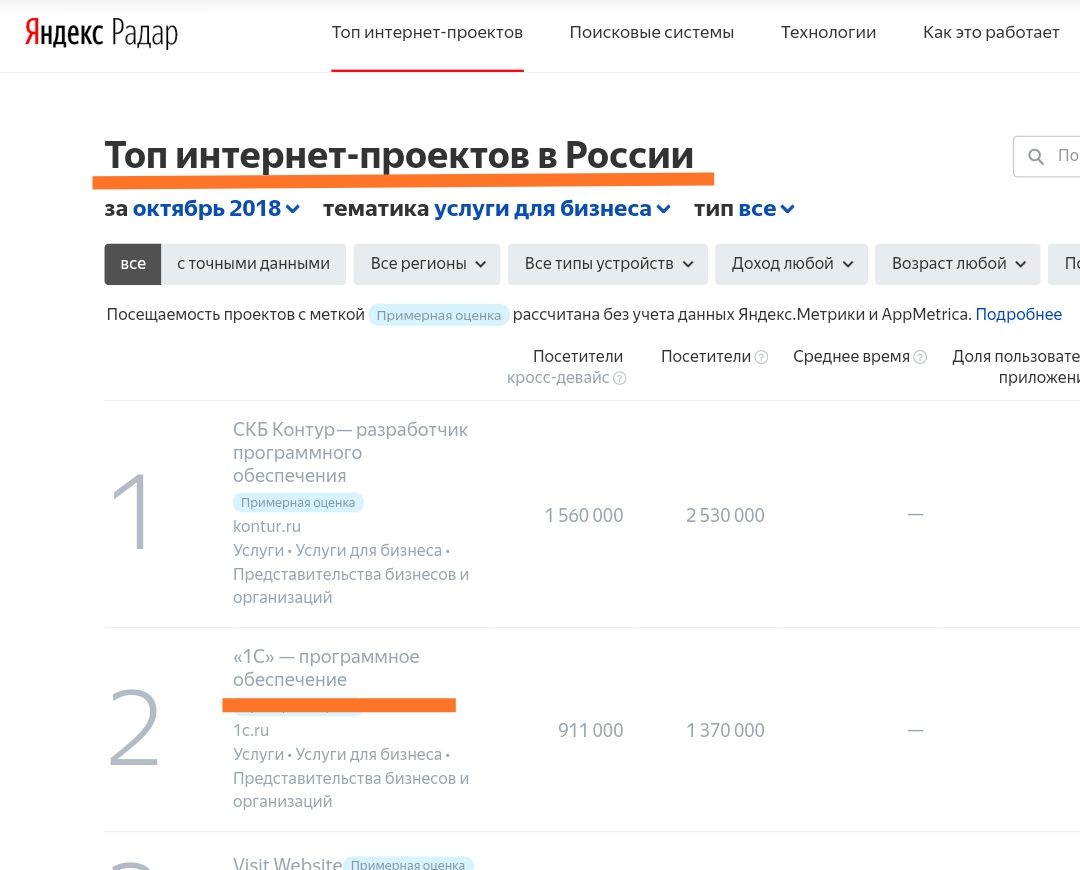Open the тип все dropdown
The image size is (1080, 870).
[766, 208]
